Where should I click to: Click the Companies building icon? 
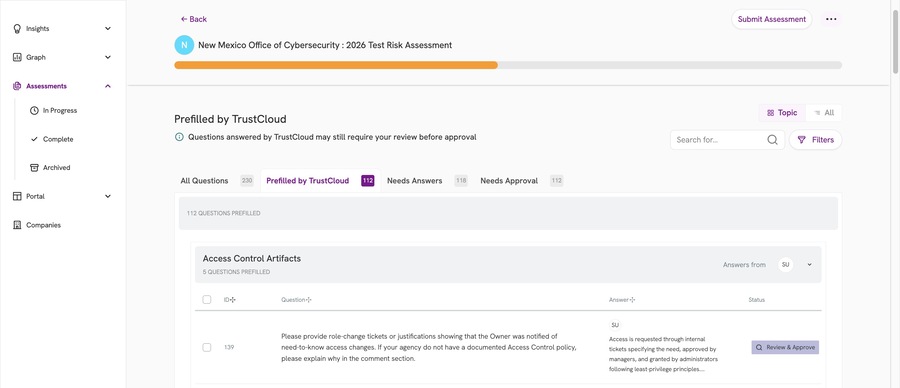pos(17,225)
